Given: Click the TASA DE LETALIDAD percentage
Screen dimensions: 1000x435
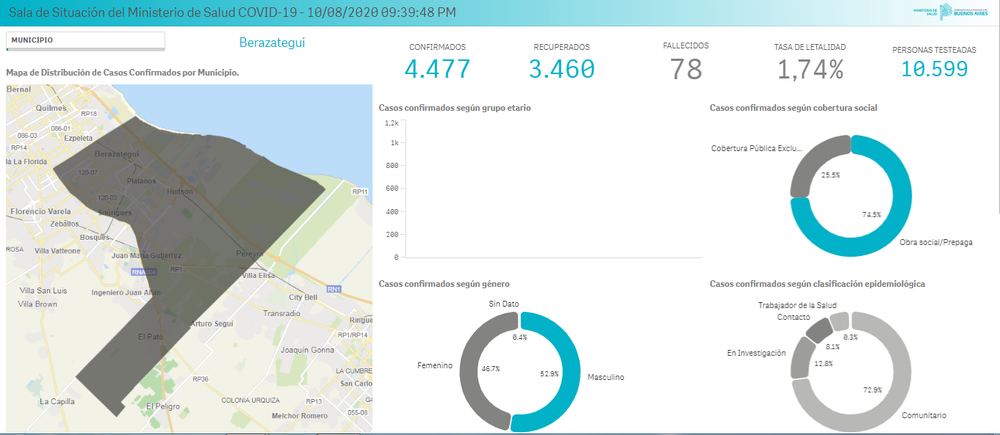Looking at the screenshot, I should point(810,69).
